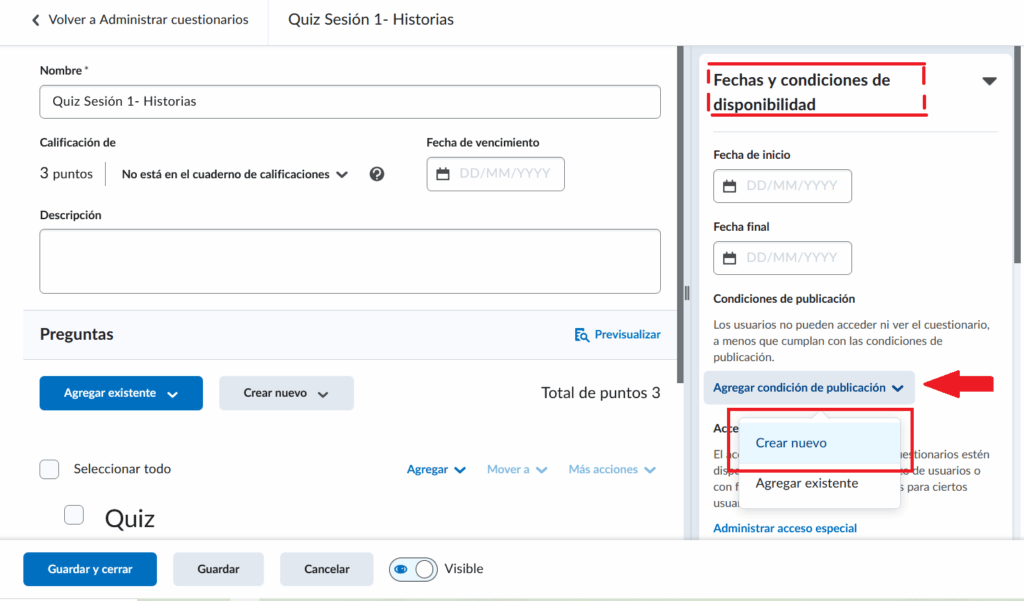Image resolution: width=1024 pixels, height=601 pixels.
Task: Click the help question mark icon
Action: [x=377, y=174]
